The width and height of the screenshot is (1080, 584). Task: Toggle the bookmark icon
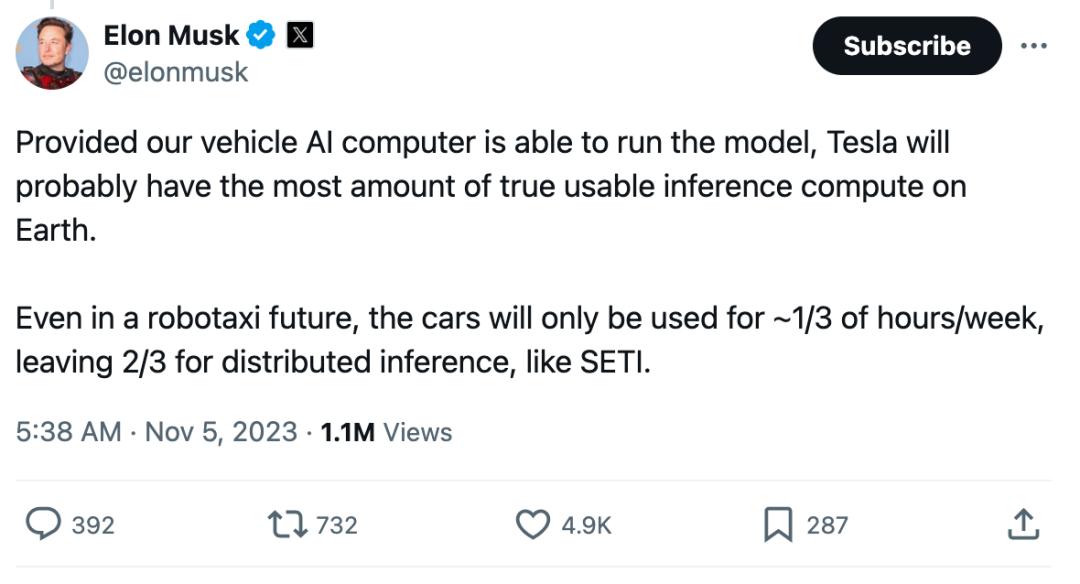click(778, 524)
